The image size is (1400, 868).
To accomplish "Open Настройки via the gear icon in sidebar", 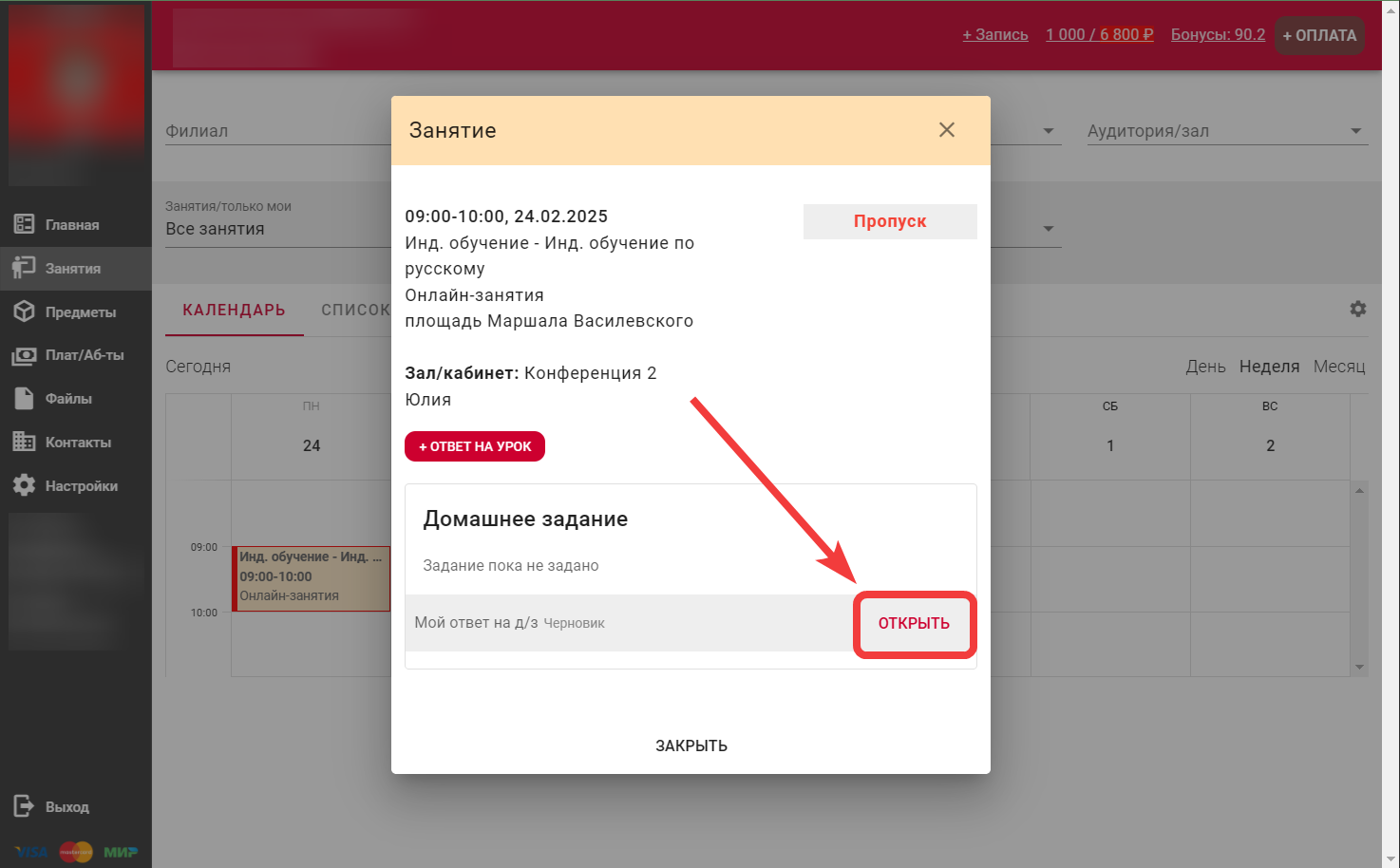I will pyautogui.click(x=24, y=485).
